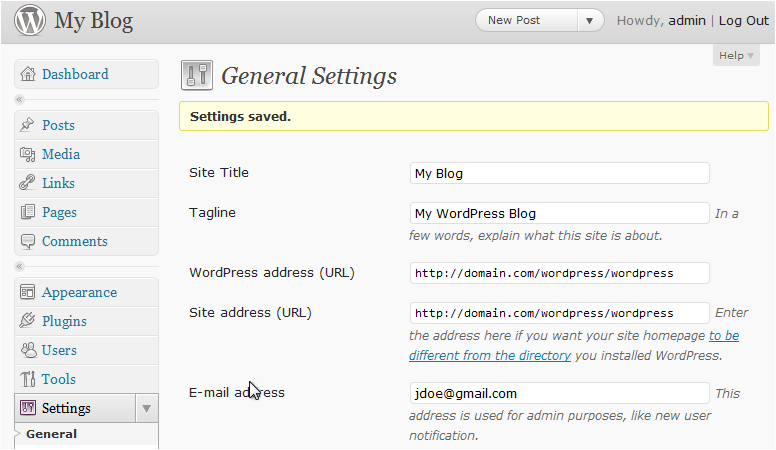The image size is (776, 450).
Task: Click the 'Settings saved.' notice text
Action: pos(241,117)
